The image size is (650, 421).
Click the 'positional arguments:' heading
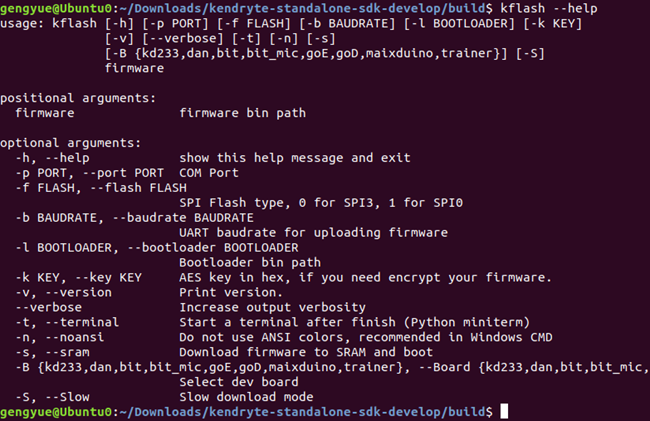pyautogui.click(x=78, y=98)
